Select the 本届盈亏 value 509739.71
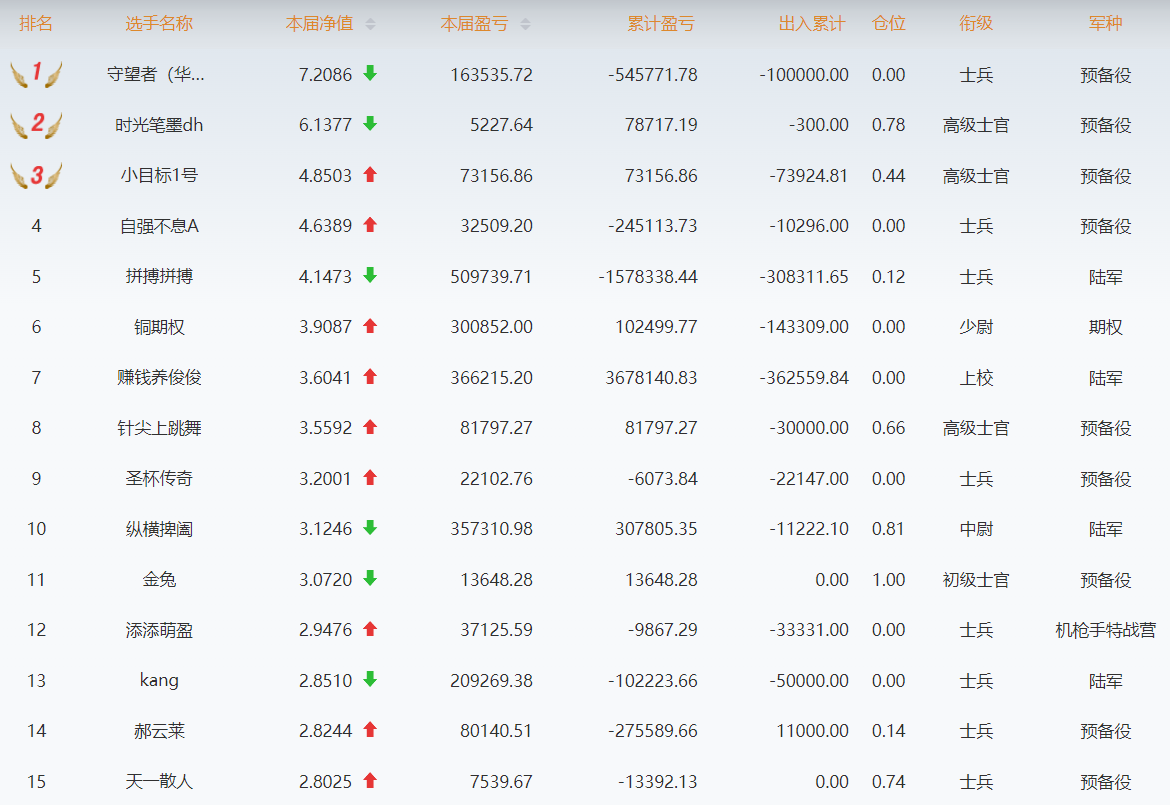Screen dimensions: 1170x805 [492, 277]
